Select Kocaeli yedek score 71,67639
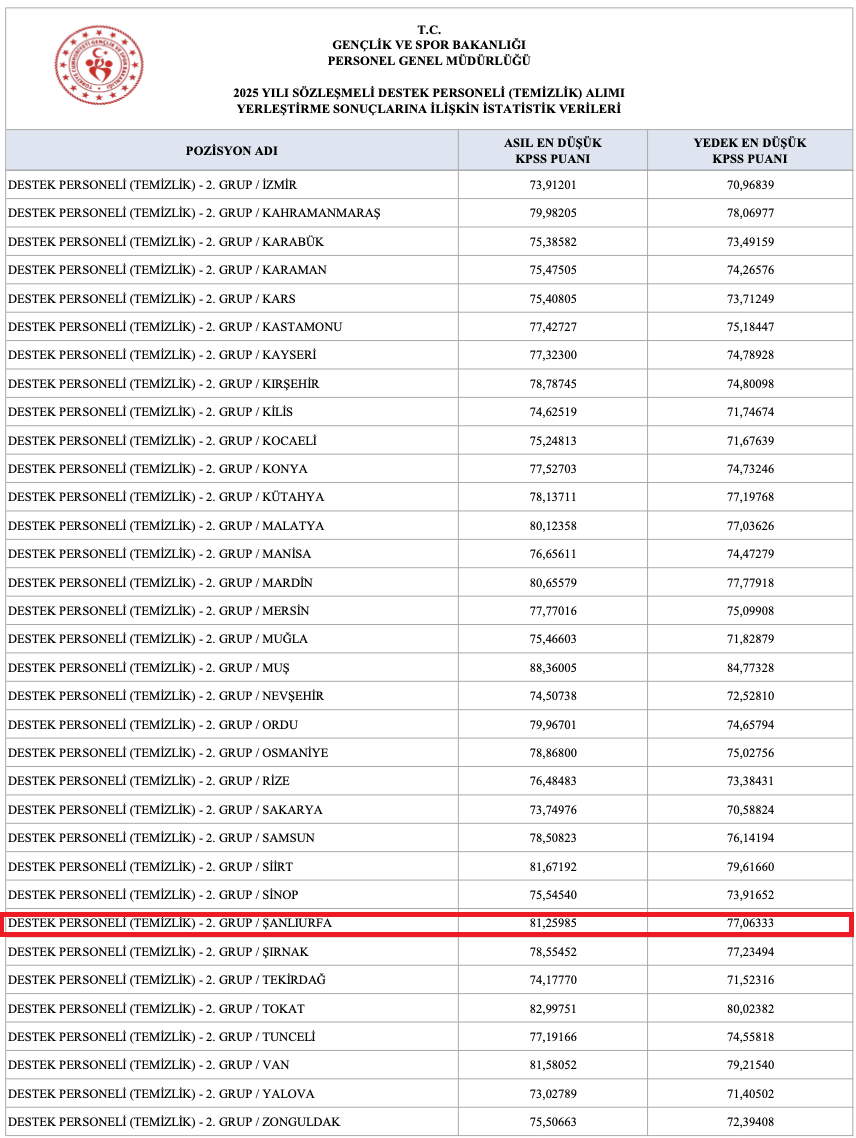Screen dimensions: 856x1138 coord(751,441)
